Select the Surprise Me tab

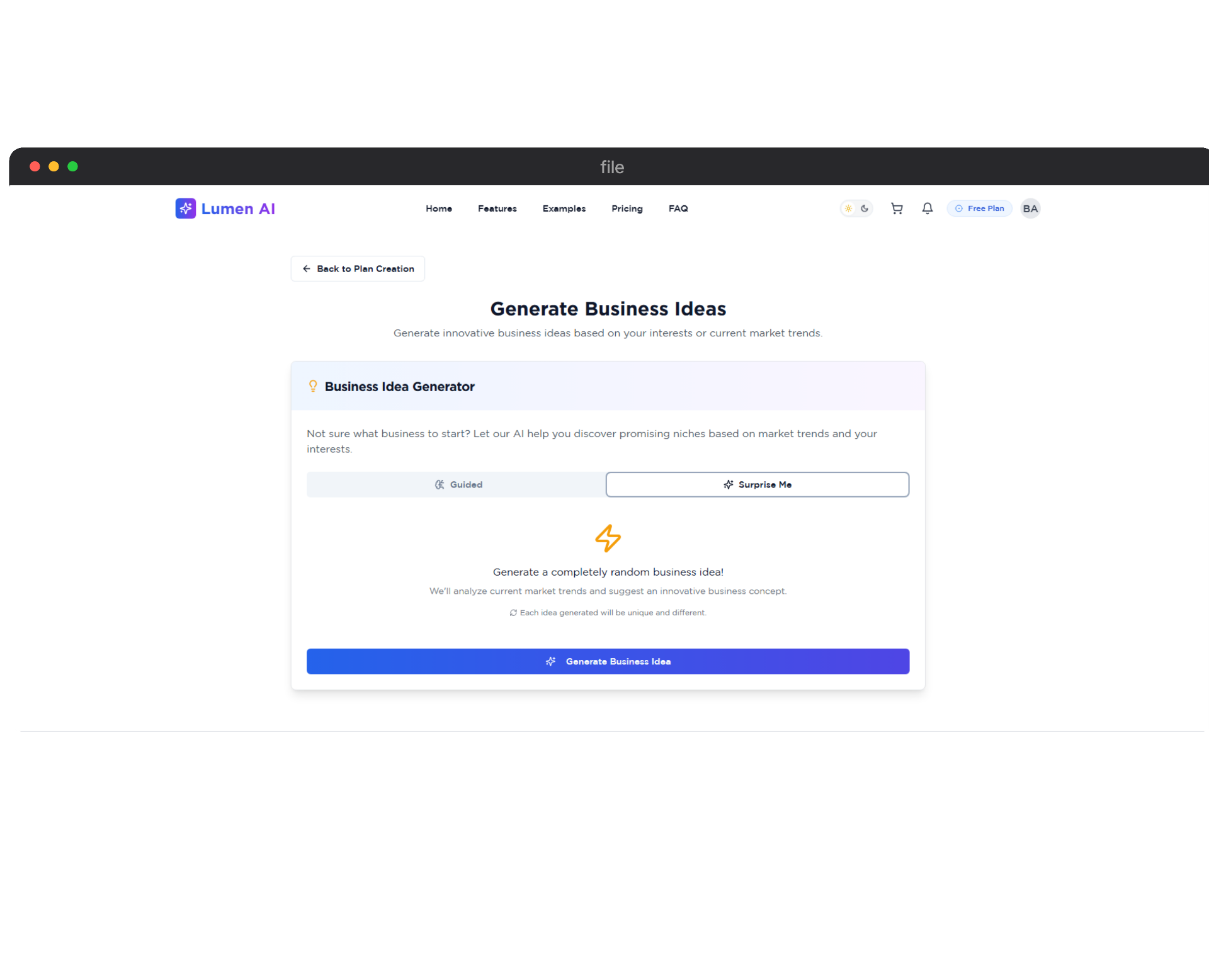(x=757, y=484)
